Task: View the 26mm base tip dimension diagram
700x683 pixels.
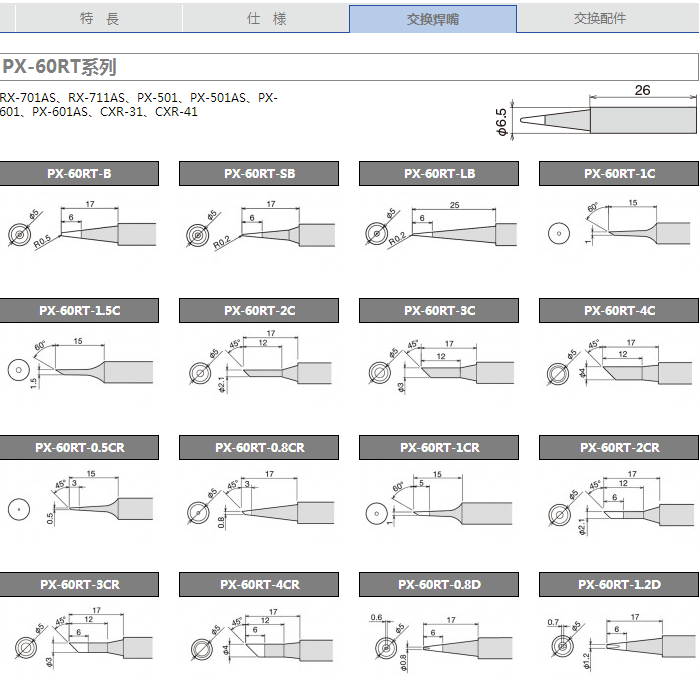Action: [x=596, y=114]
